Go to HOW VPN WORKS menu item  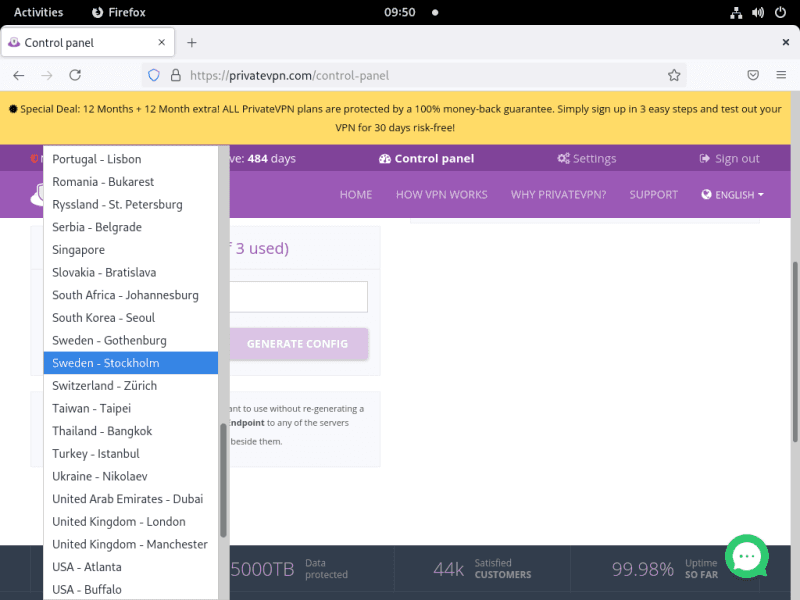pos(441,195)
